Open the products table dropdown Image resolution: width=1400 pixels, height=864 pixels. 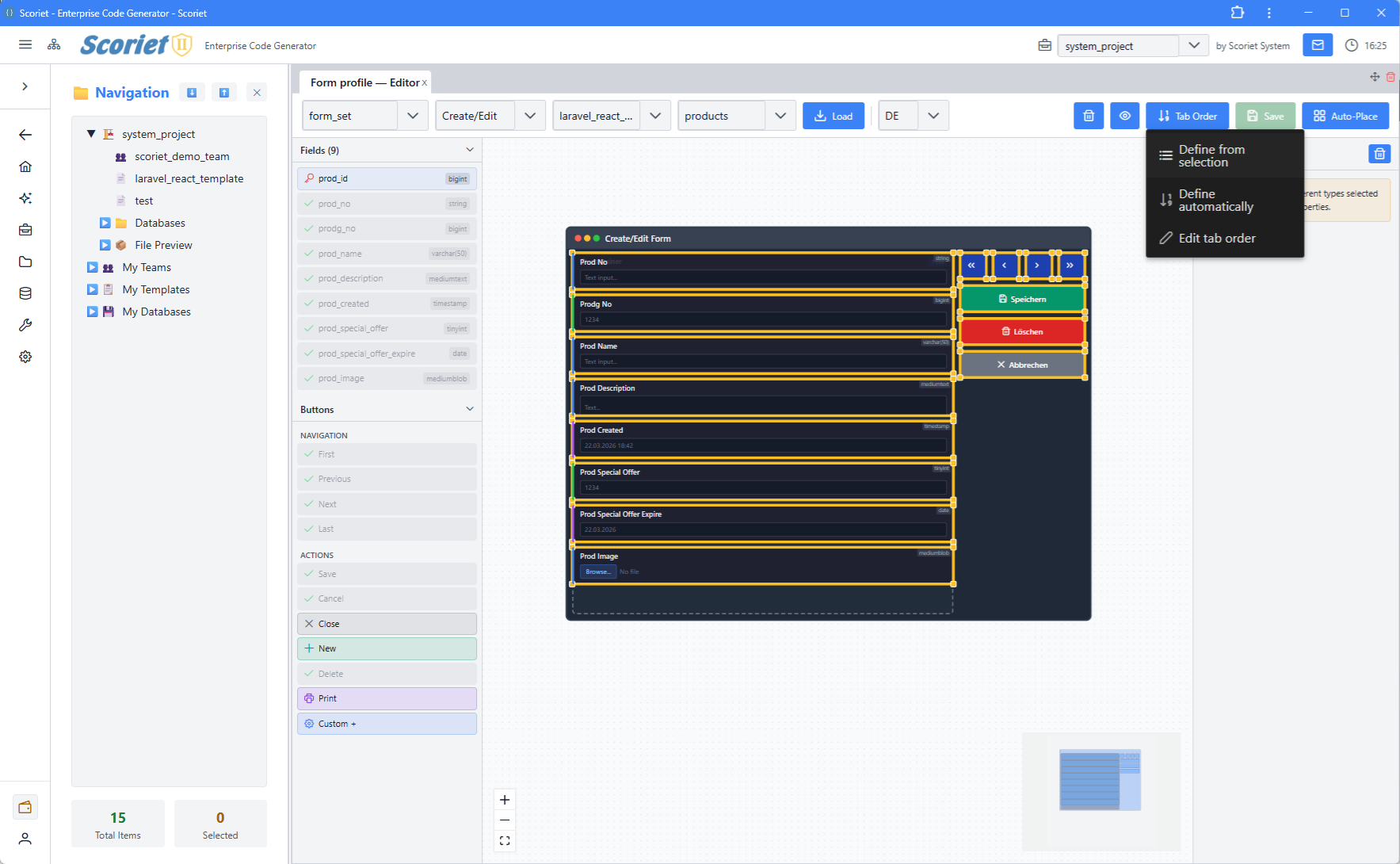pyautogui.click(x=781, y=116)
